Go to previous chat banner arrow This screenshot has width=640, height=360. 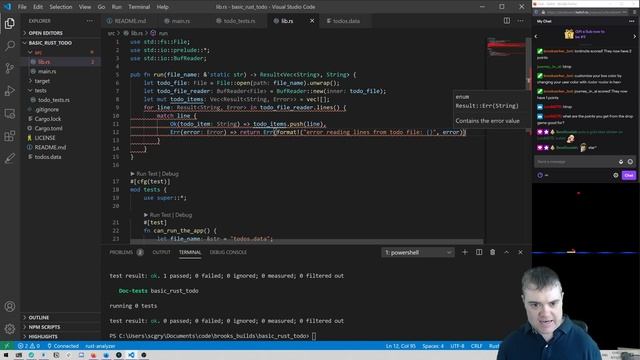536,36
